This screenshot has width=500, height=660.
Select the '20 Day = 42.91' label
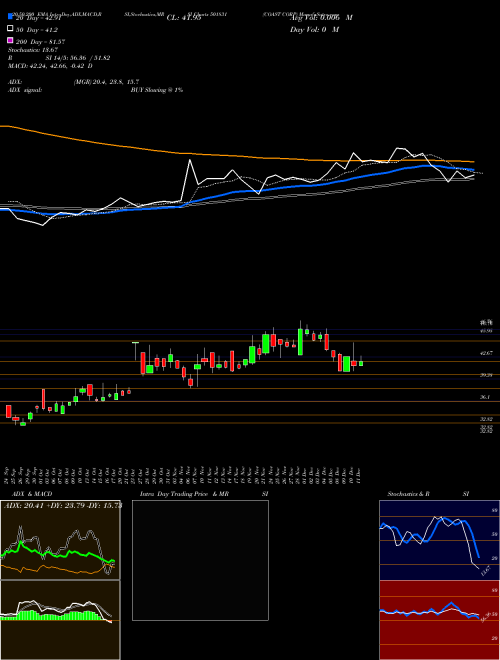click(40, 18)
